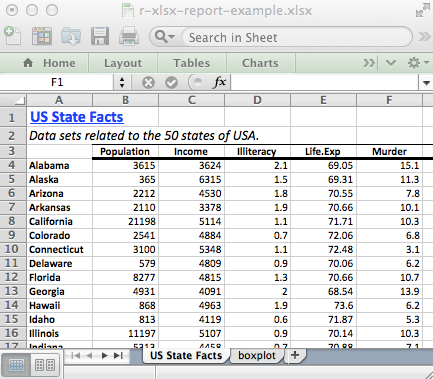Click the open file folder icon

(x=71, y=36)
